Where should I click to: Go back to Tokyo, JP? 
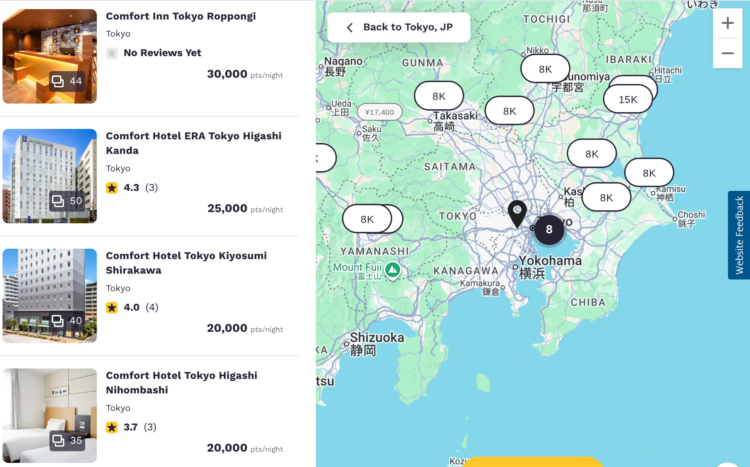(398, 27)
